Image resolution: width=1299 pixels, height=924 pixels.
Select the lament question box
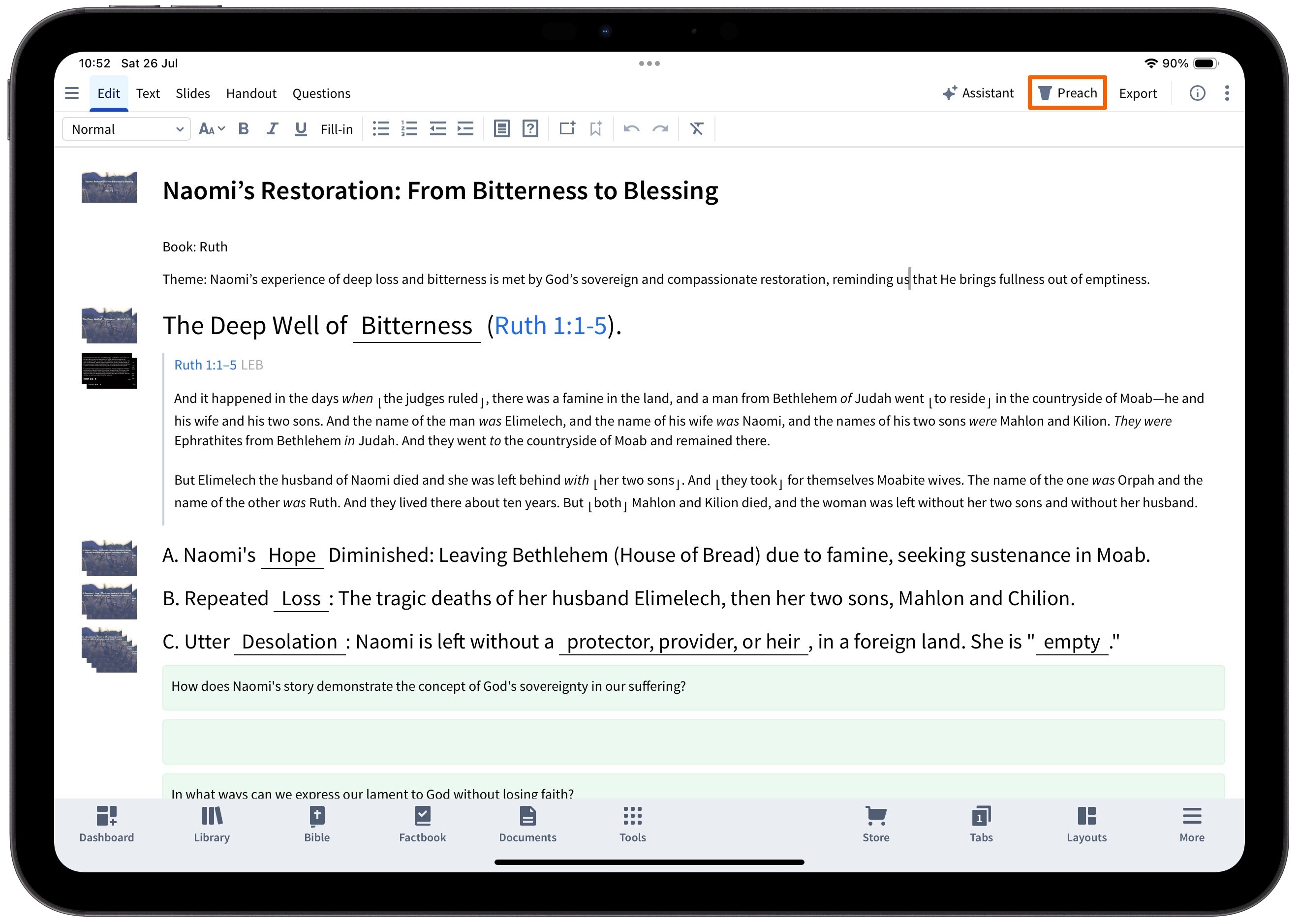(x=693, y=787)
